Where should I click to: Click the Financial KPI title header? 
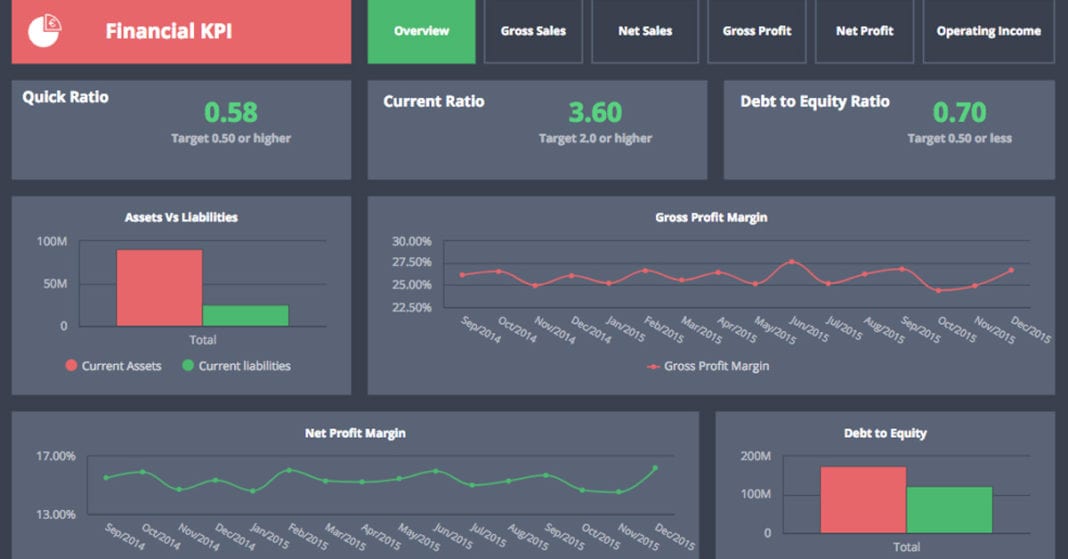[168, 31]
